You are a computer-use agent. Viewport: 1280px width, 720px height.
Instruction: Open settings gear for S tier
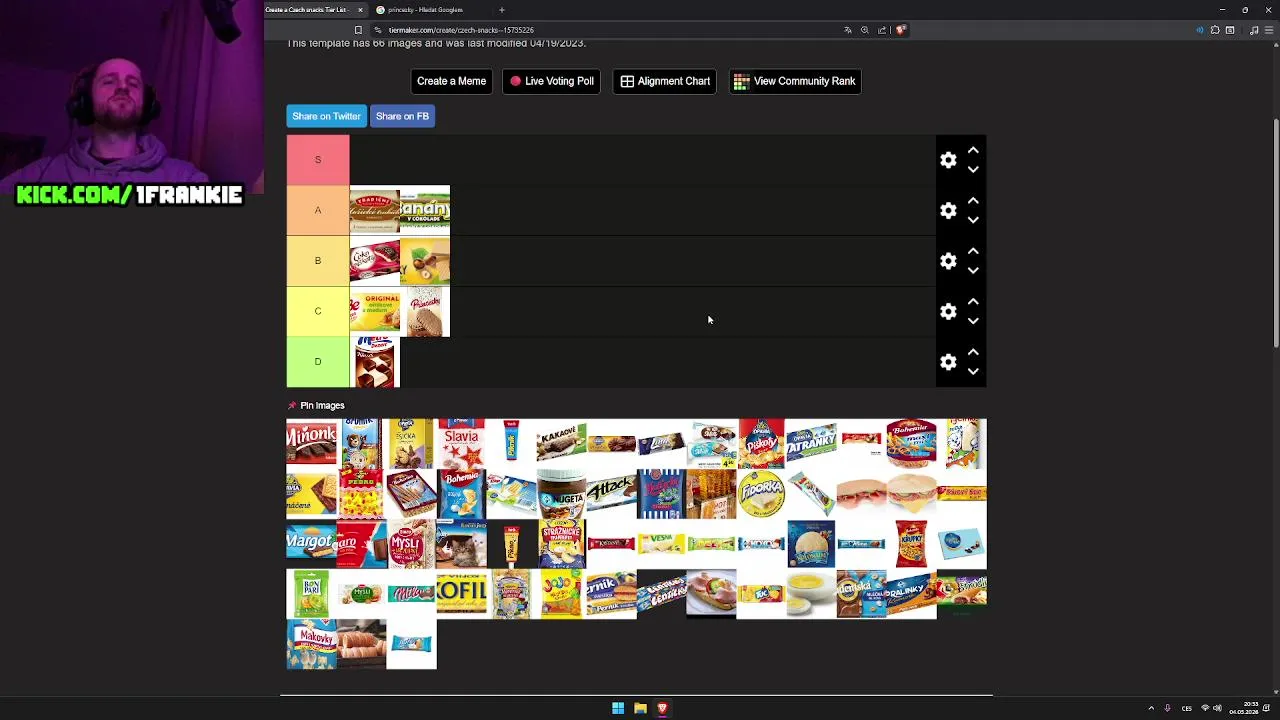tap(948, 160)
